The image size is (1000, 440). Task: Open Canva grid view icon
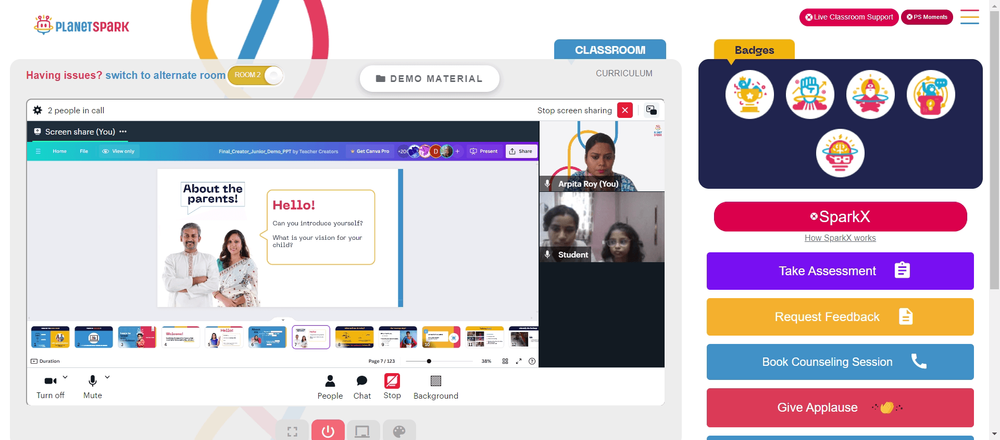point(504,361)
